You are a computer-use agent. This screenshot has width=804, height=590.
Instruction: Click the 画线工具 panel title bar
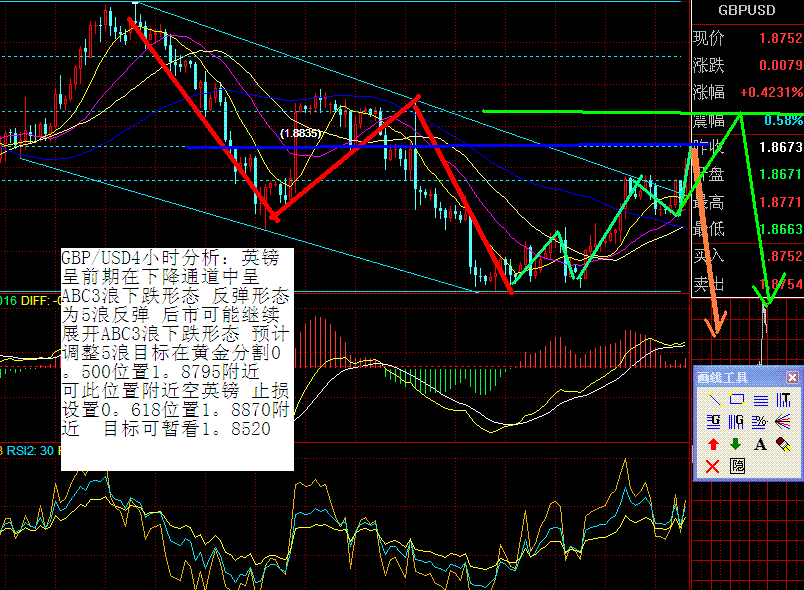coord(747,378)
